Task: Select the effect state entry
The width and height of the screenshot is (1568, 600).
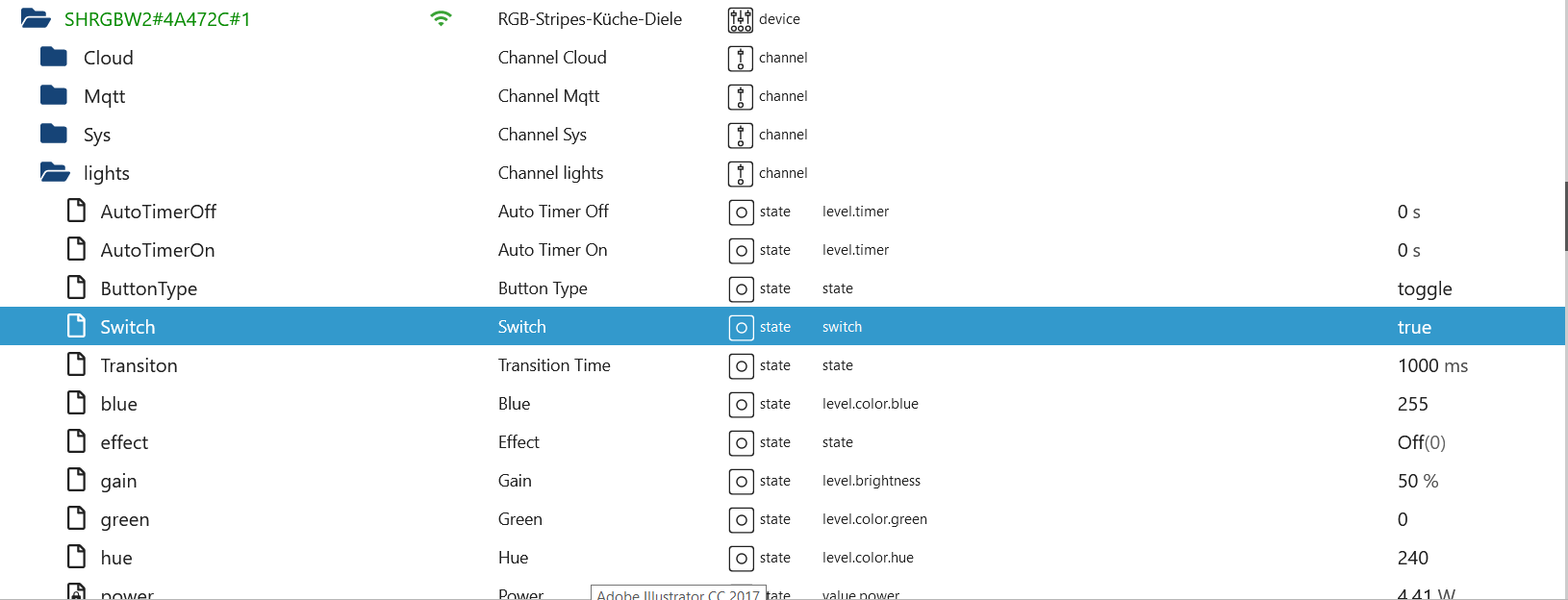Action: [124, 442]
